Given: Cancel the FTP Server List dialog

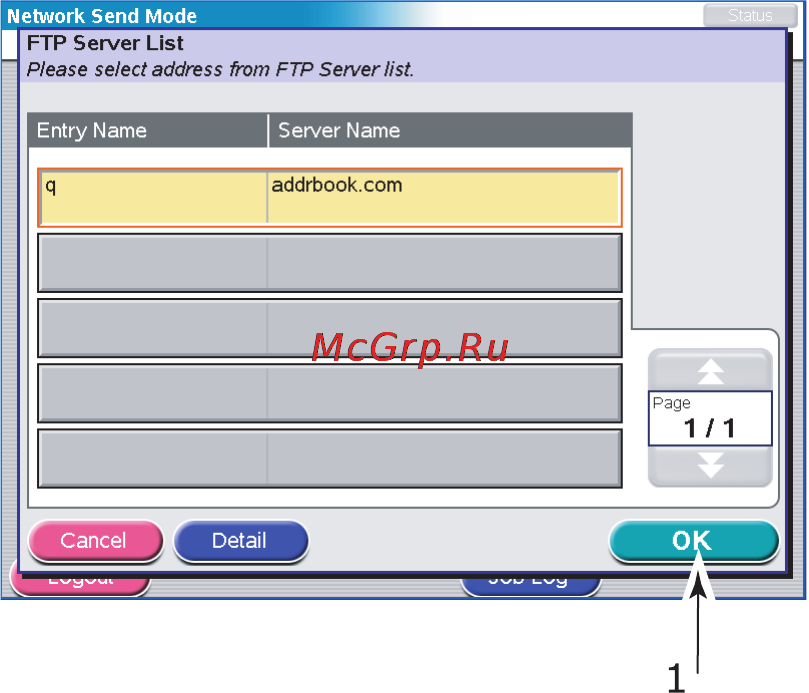Looking at the screenshot, I should pyautogui.click(x=95, y=541).
